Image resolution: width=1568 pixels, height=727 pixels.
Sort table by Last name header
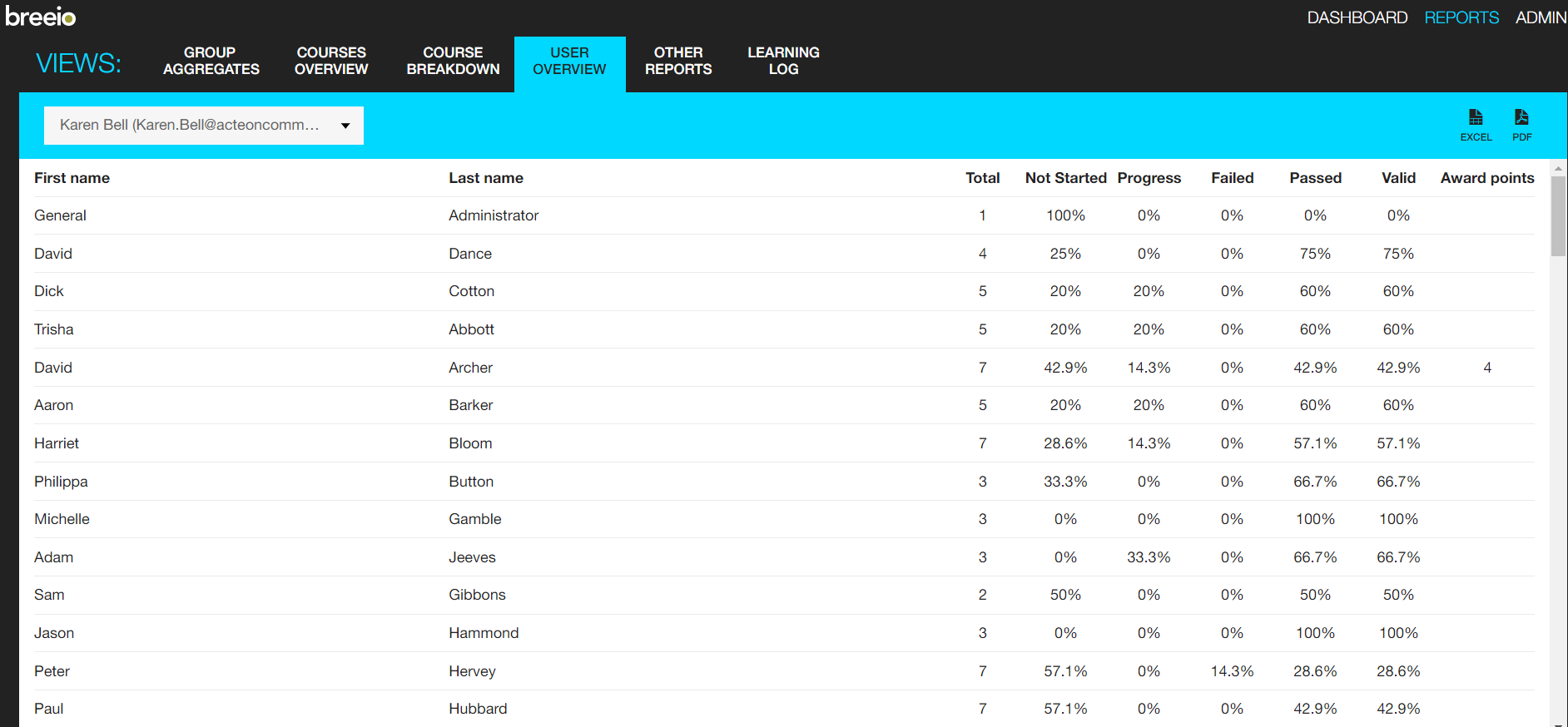[x=486, y=178]
